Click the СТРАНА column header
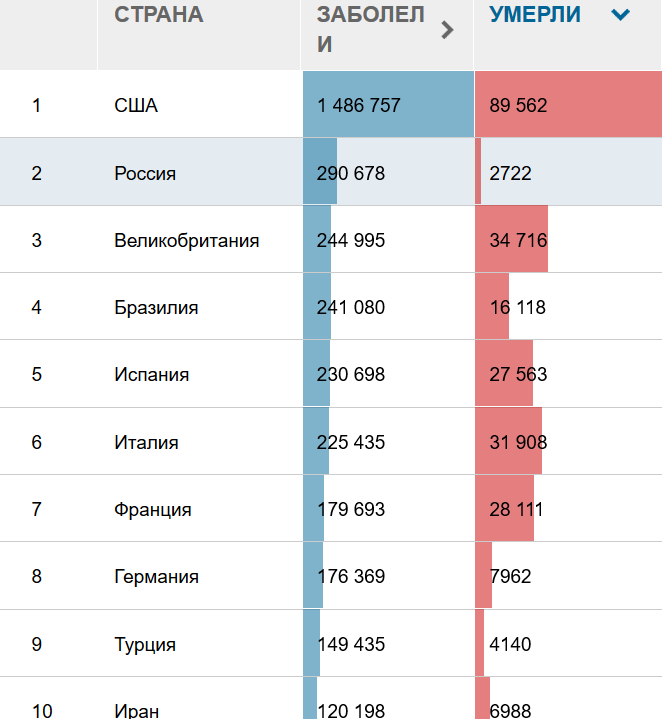Screen dimensions: 663x719 159,15
